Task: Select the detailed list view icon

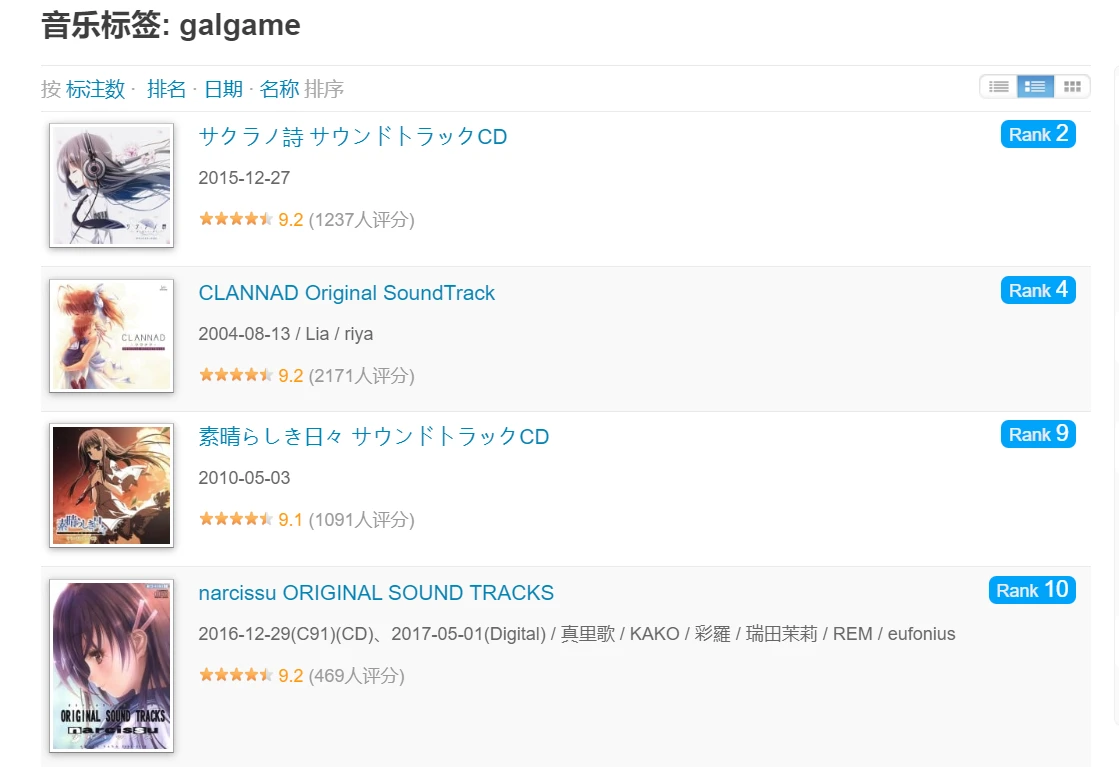Action: pyautogui.click(x=1035, y=87)
